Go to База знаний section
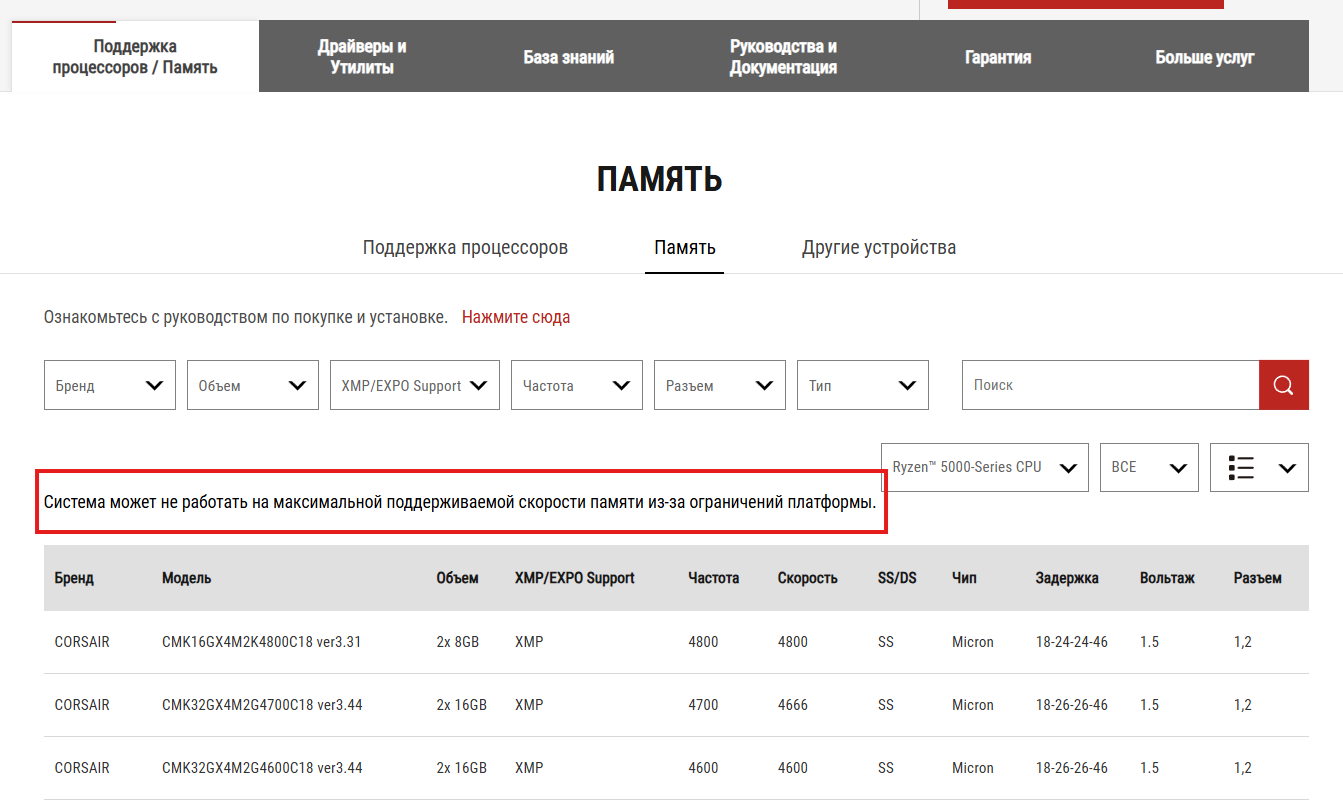The height and width of the screenshot is (803, 1343). pos(568,57)
